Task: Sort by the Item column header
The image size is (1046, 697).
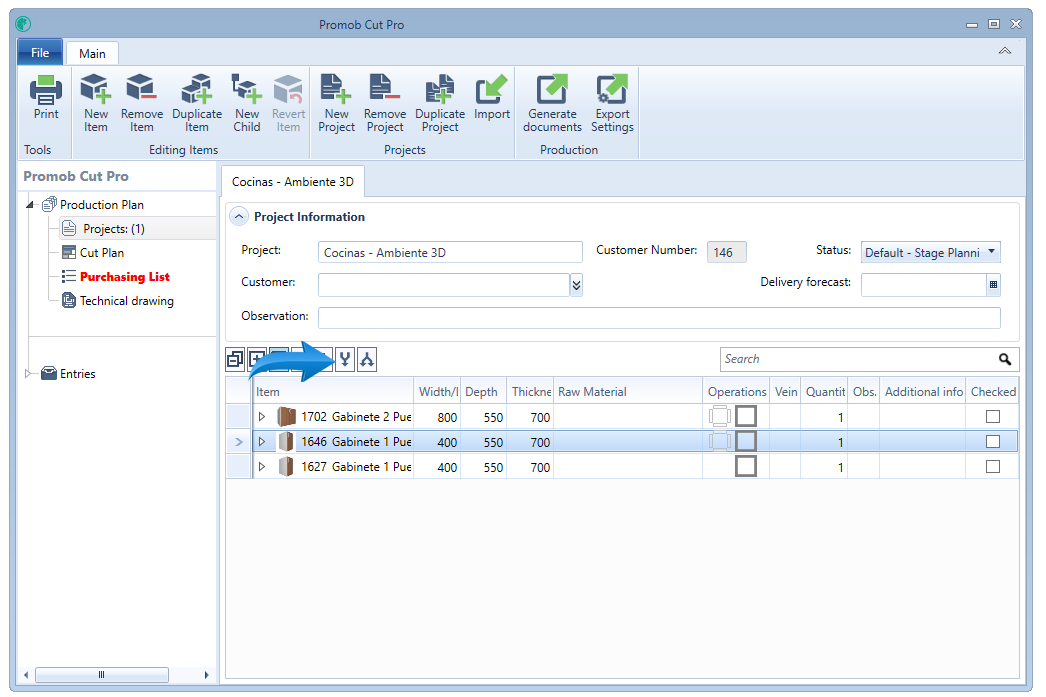Action: pyautogui.click(x=333, y=392)
